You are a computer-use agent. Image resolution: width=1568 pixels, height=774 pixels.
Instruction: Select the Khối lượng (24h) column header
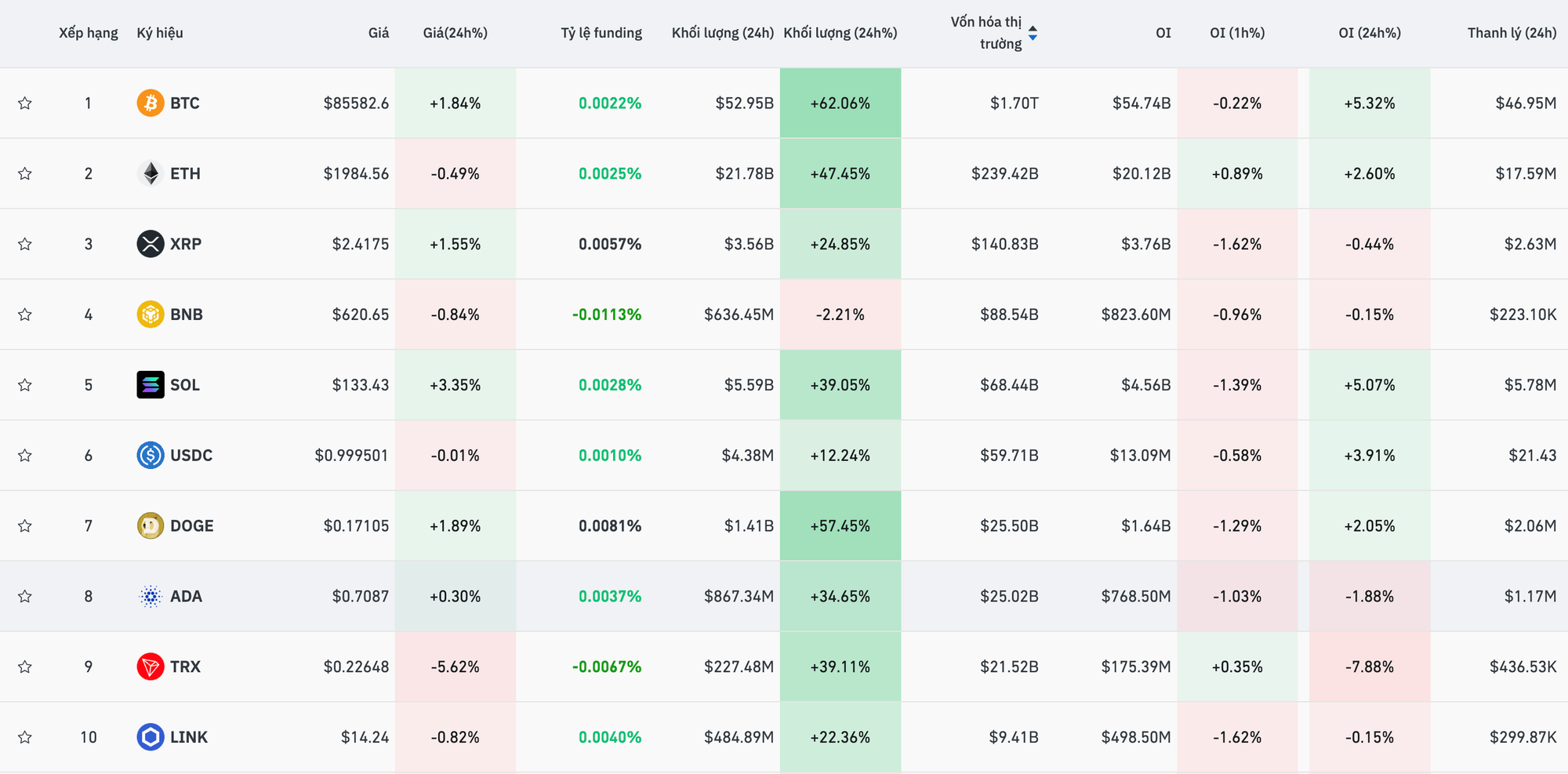click(x=722, y=33)
